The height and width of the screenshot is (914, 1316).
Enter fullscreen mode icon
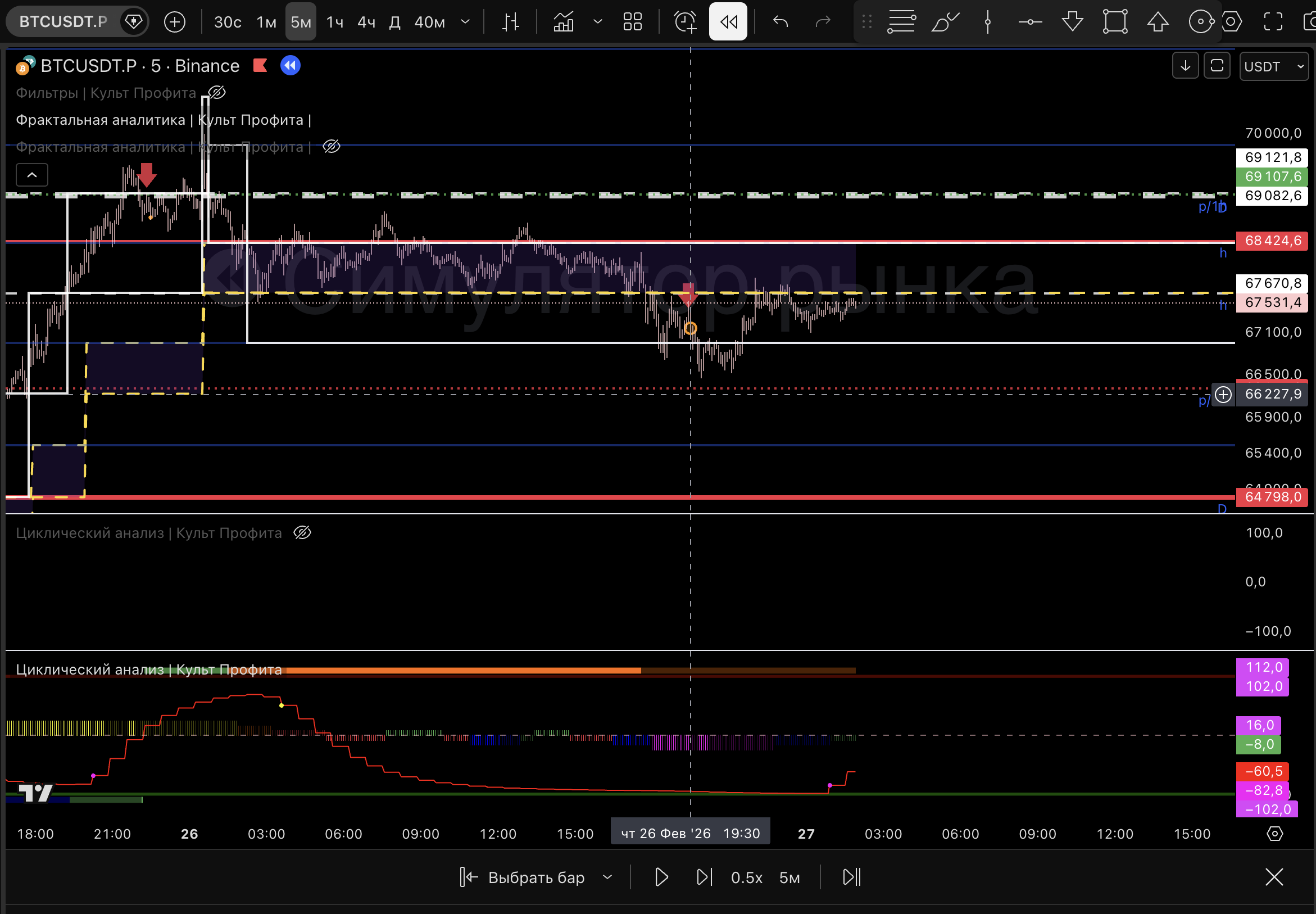coord(1273,22)
